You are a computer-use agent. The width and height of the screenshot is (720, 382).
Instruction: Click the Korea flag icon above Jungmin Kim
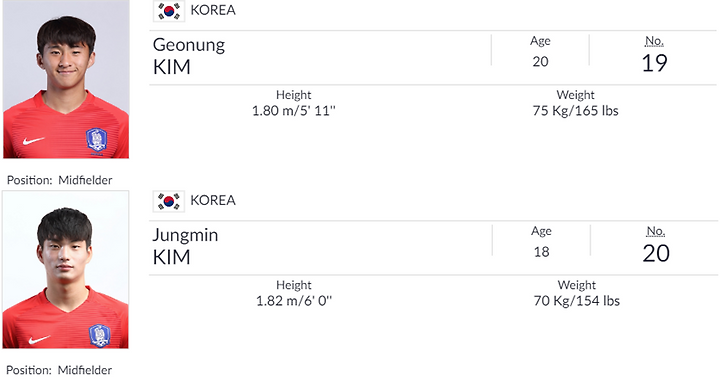coord(169,201)
